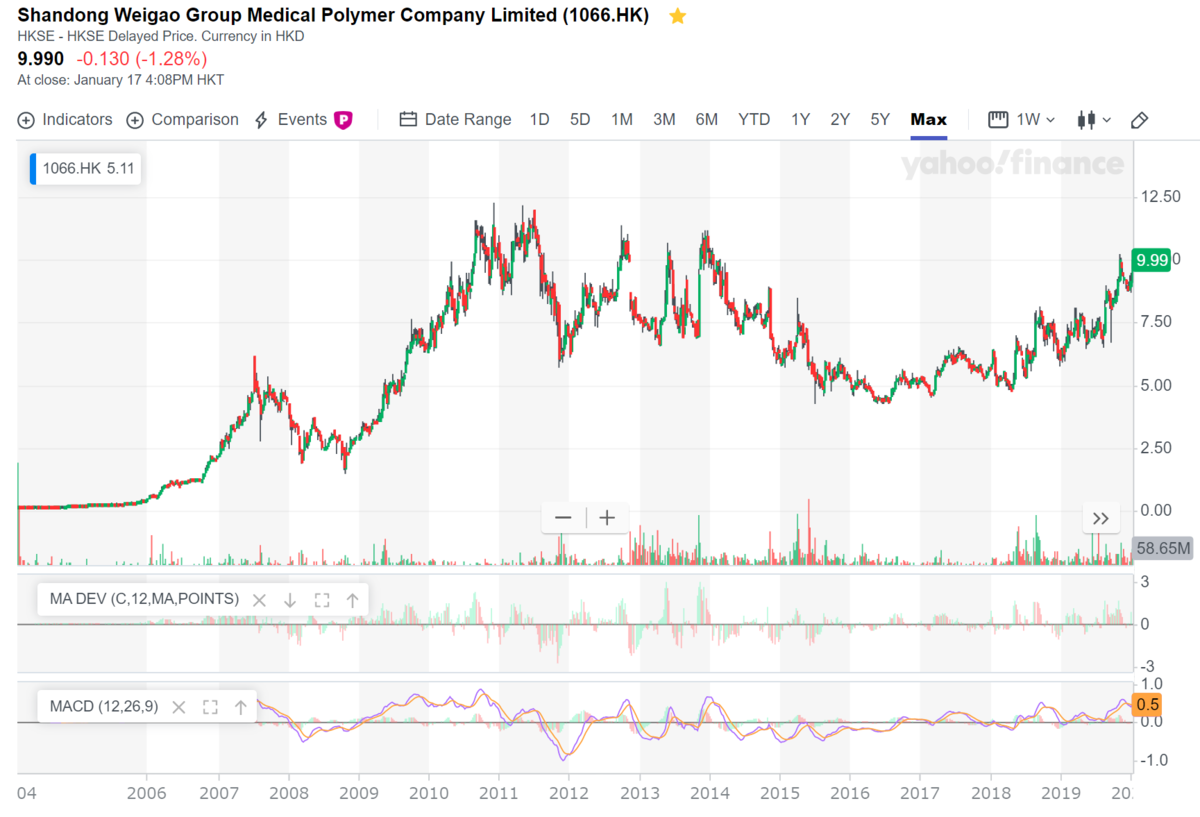Click the MA DEV (C,12,MA,POINTS) label
This screenshot has width=1200, height=817.
click(144, 599)
